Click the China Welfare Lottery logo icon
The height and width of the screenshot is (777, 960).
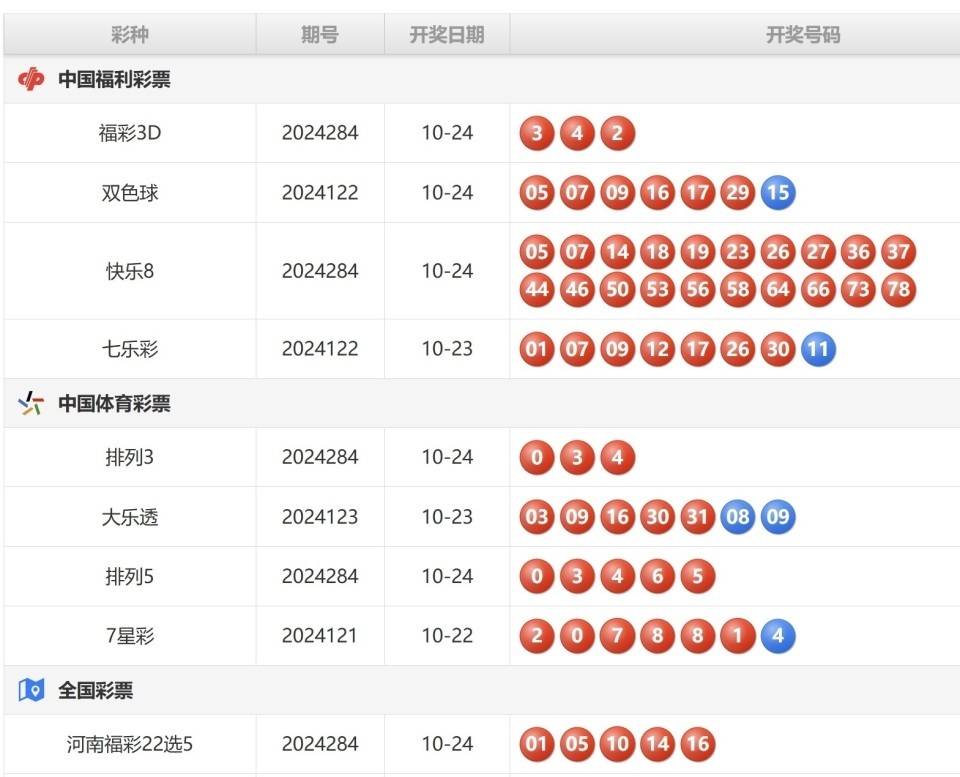(31, 79)
